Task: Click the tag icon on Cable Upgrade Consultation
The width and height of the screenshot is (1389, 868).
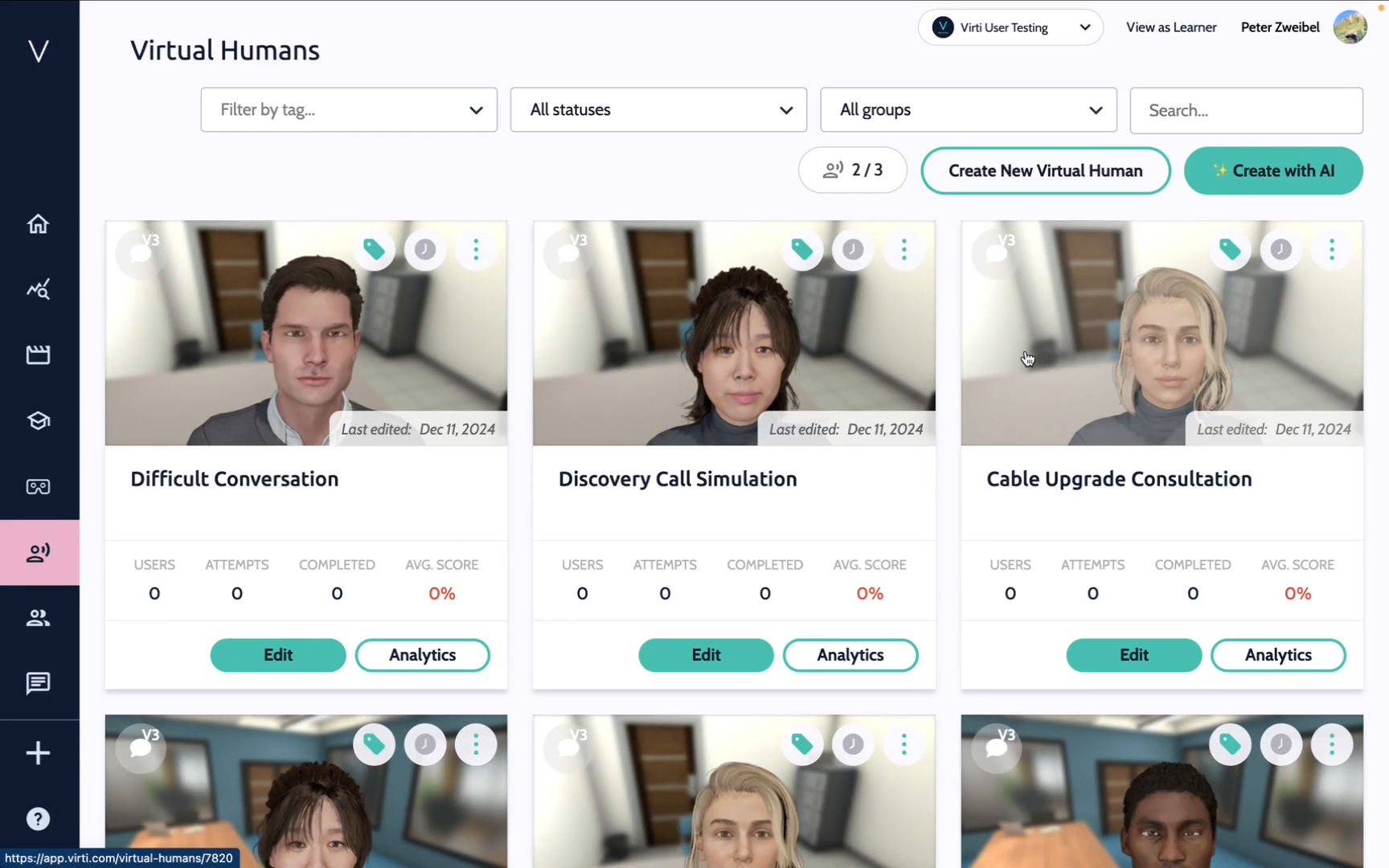Action: (1230, 250)
